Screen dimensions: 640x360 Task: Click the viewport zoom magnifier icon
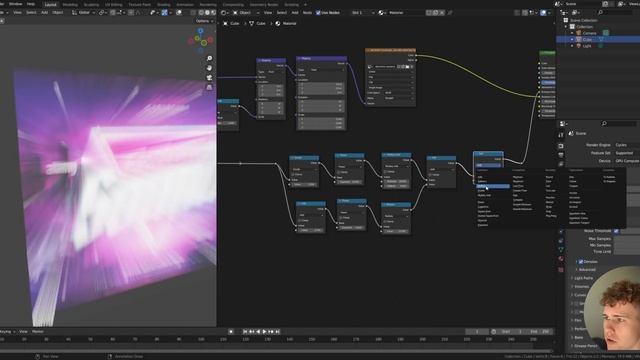click(x=209, y=58)
